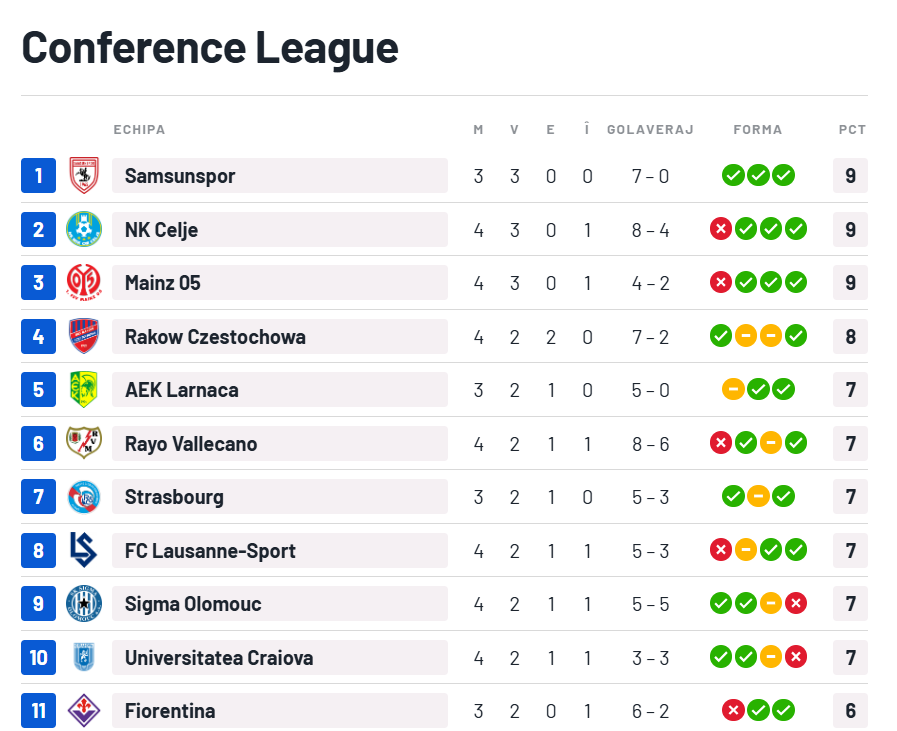Click the rank 1 position badge
Viewport: 897px width, 731px height.
tap(38, 176)
